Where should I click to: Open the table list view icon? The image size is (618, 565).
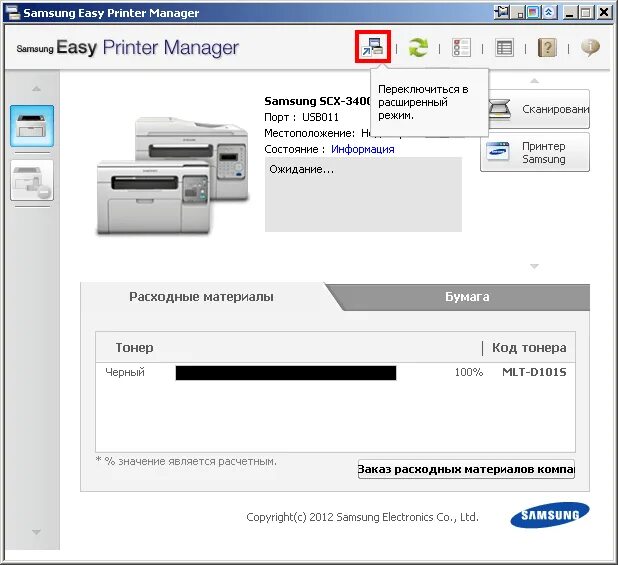(x=504, y=48)
